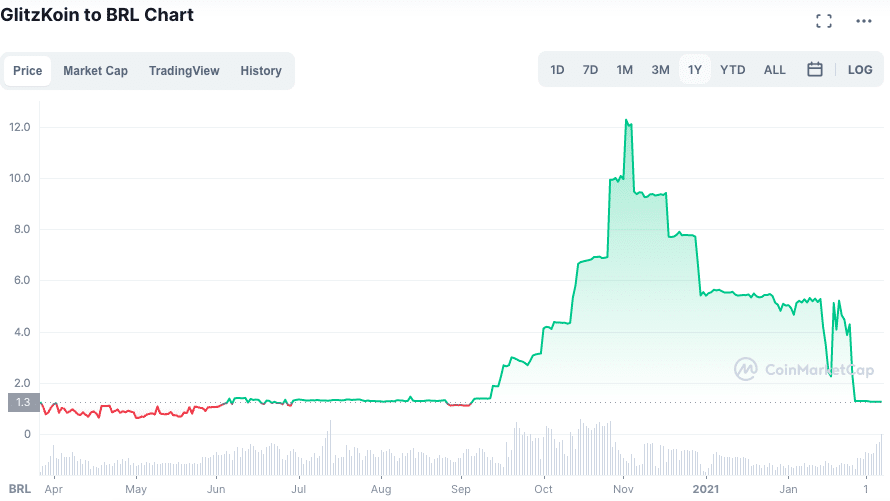Select the 1Y time range

click(695, 70)
